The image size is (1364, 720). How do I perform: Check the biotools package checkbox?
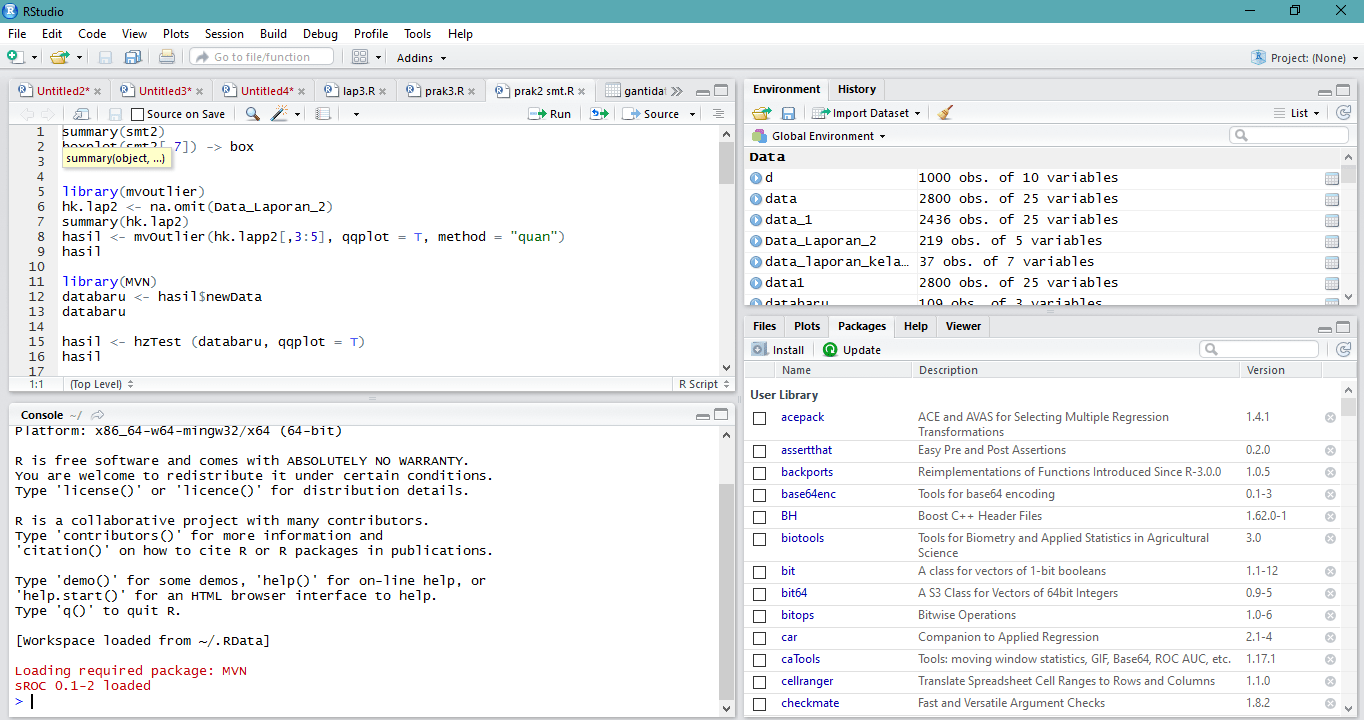pyautogui.click(x=760, y=539)
